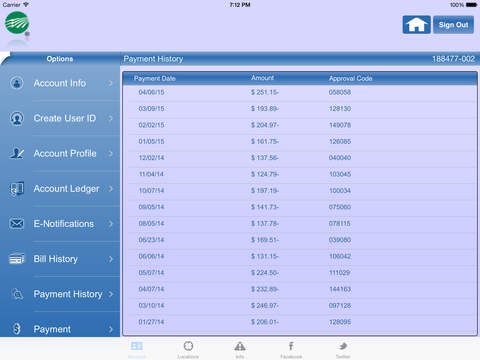Open the Payment History menu item
This screenshot has height=360, width=480.
[60, 294]
